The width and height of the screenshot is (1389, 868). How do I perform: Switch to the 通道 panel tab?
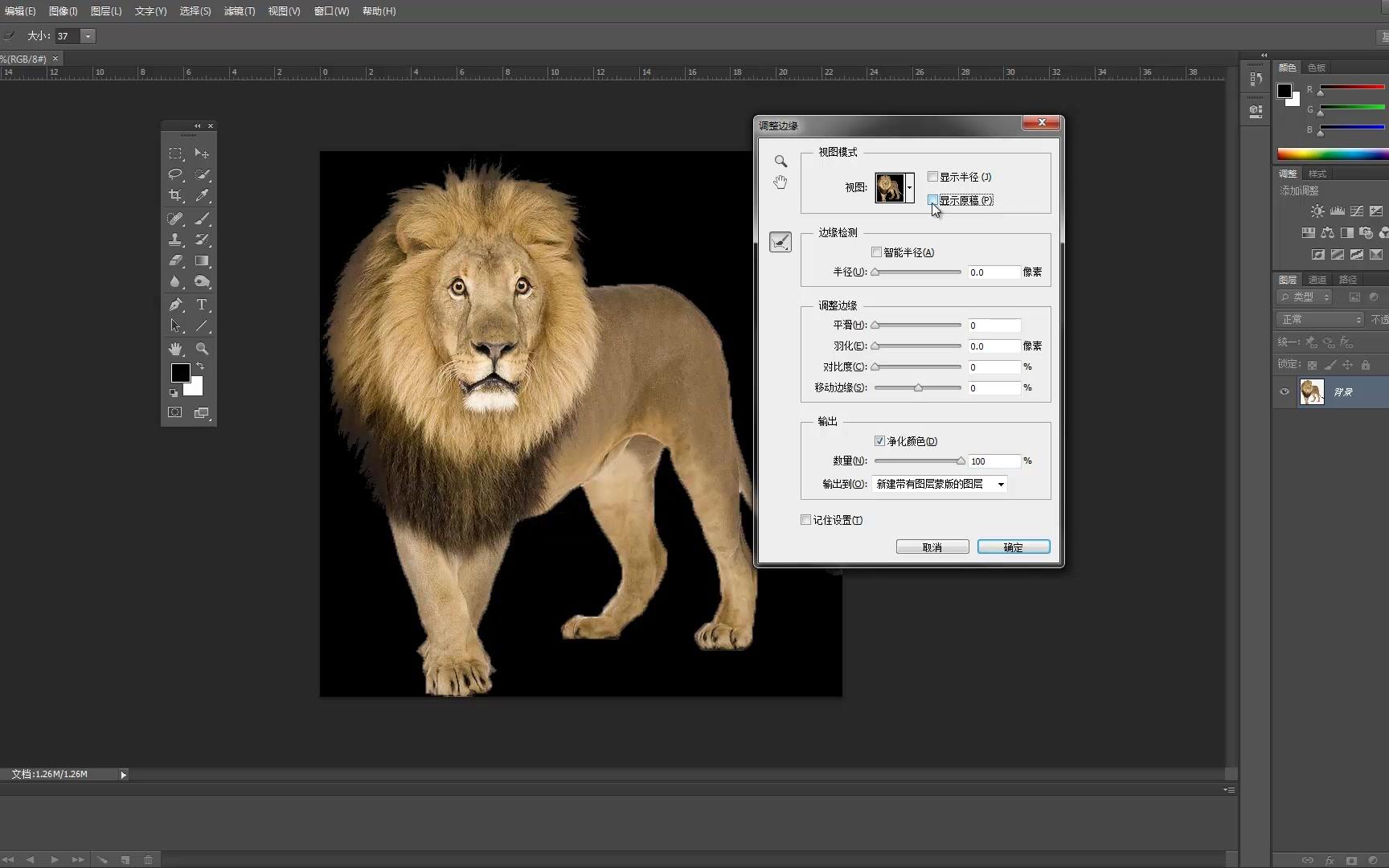[x=1317, y=280]
